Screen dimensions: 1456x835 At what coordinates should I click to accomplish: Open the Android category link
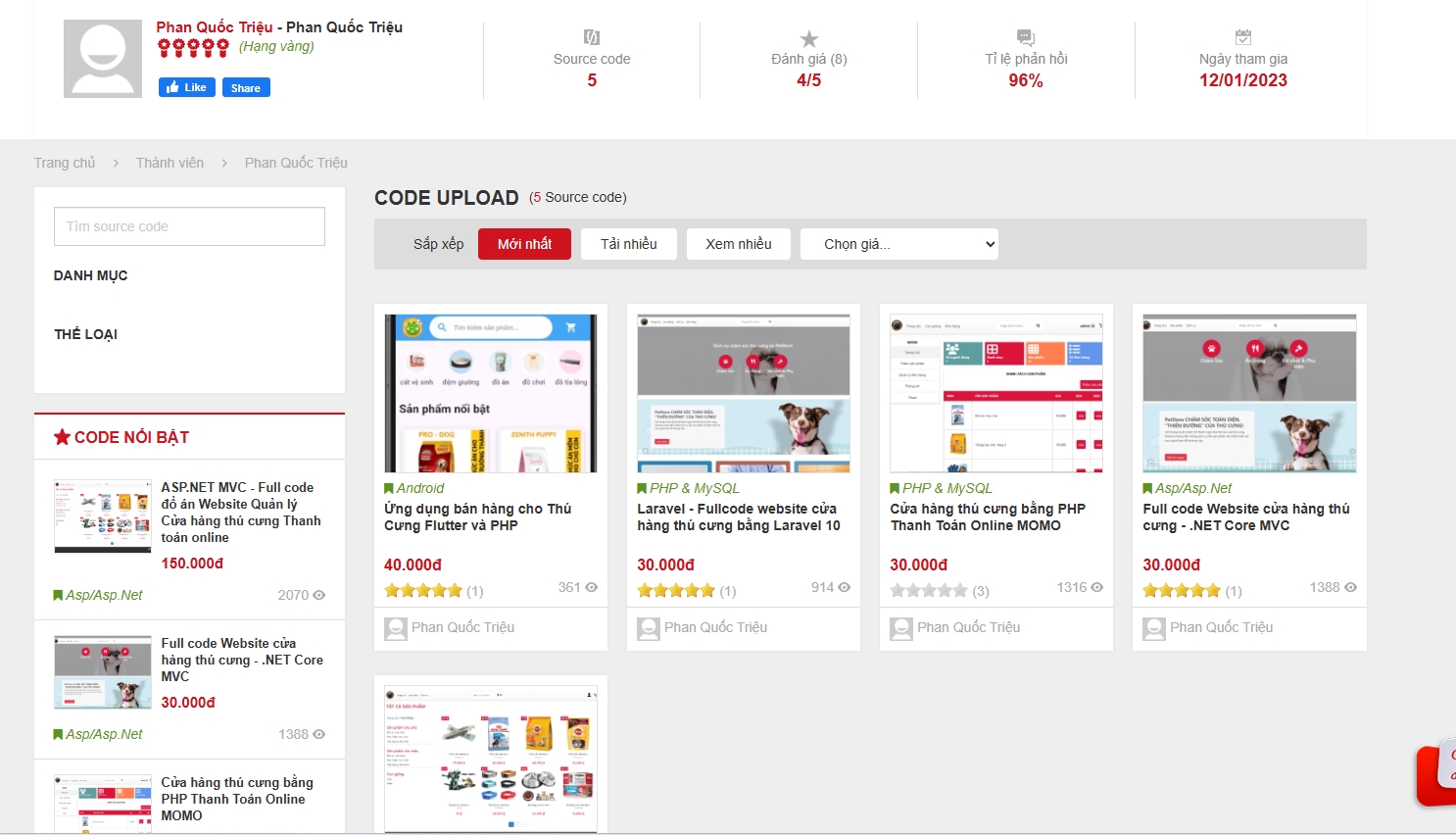[420, 488]
